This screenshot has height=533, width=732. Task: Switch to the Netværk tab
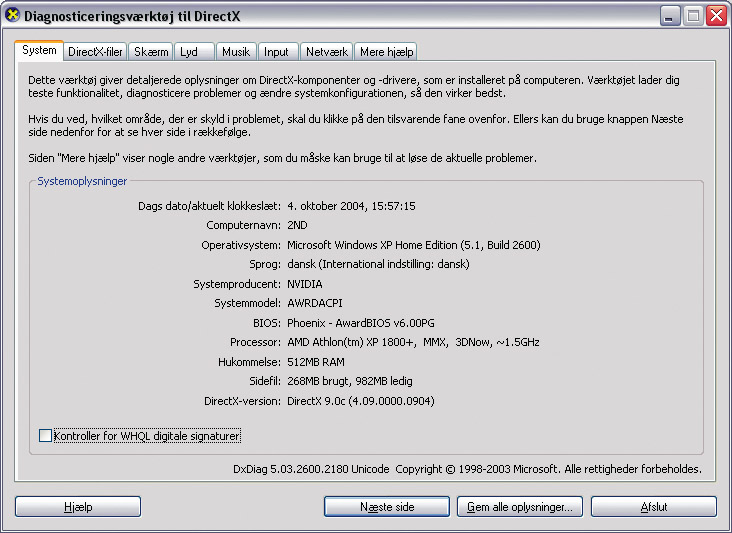[327, 52]
